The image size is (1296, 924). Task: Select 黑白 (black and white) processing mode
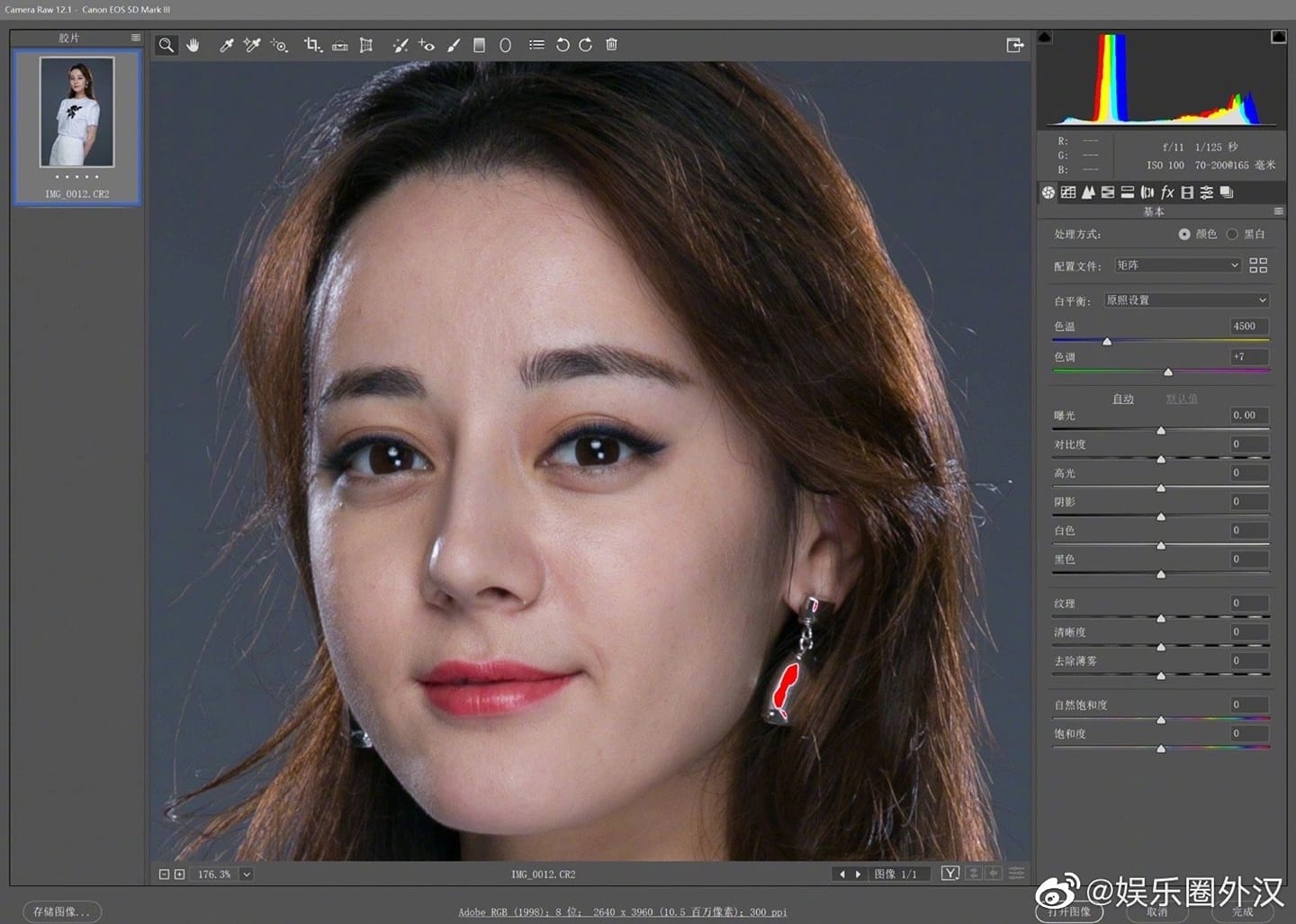pos(1232,234)
